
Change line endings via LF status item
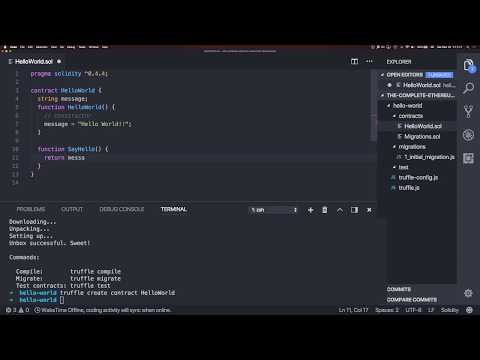click(x=431, y=310)
